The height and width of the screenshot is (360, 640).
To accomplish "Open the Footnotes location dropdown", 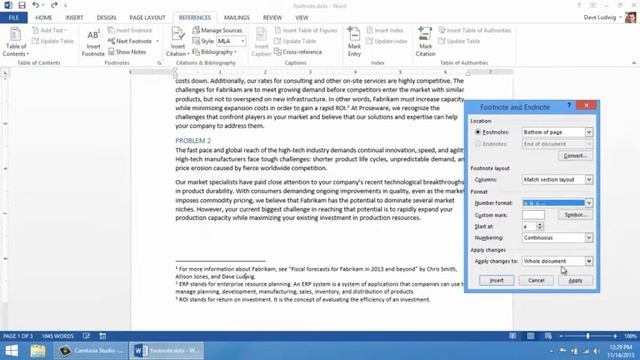I will click(x=589, y=132).
